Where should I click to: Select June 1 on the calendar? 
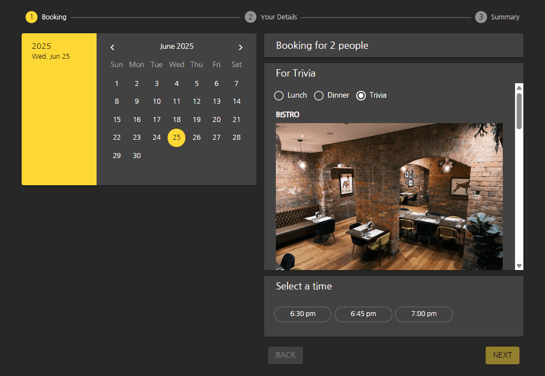coord(117,83)
